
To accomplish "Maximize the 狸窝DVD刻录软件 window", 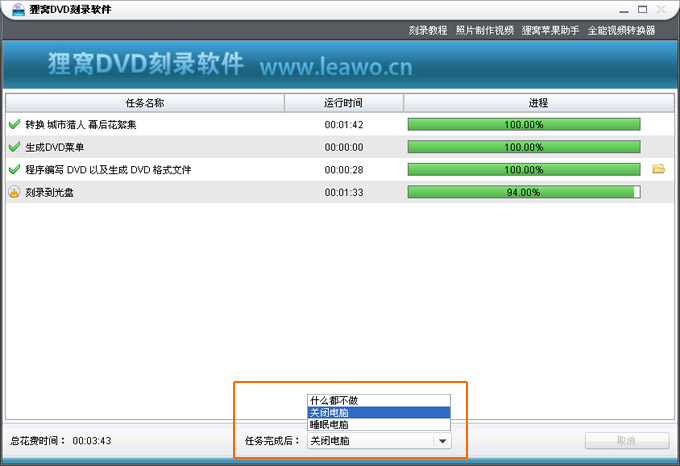I will 642,10.
